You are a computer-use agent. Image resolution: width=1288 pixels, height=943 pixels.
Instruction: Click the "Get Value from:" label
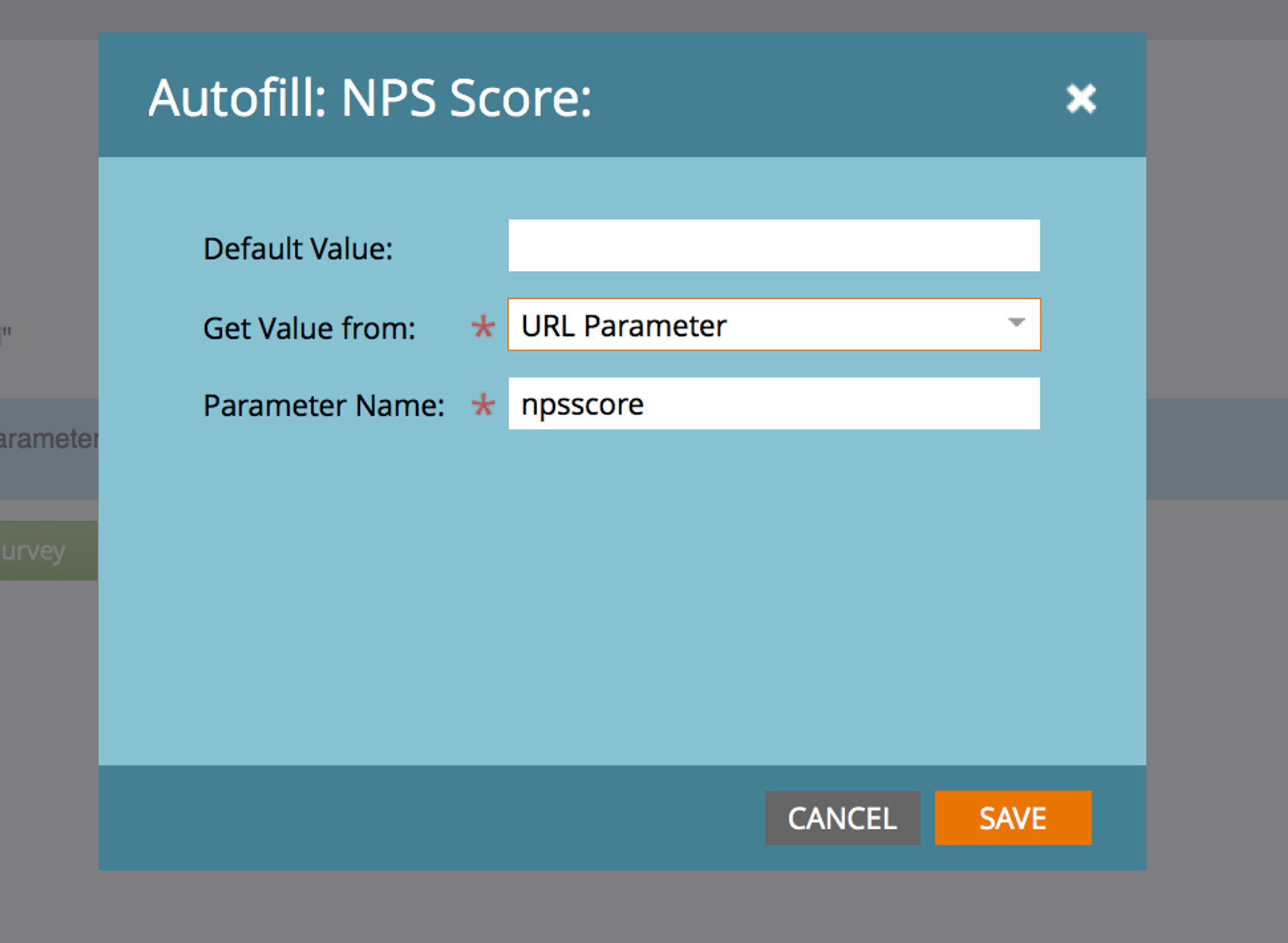[x=309, y=328]
